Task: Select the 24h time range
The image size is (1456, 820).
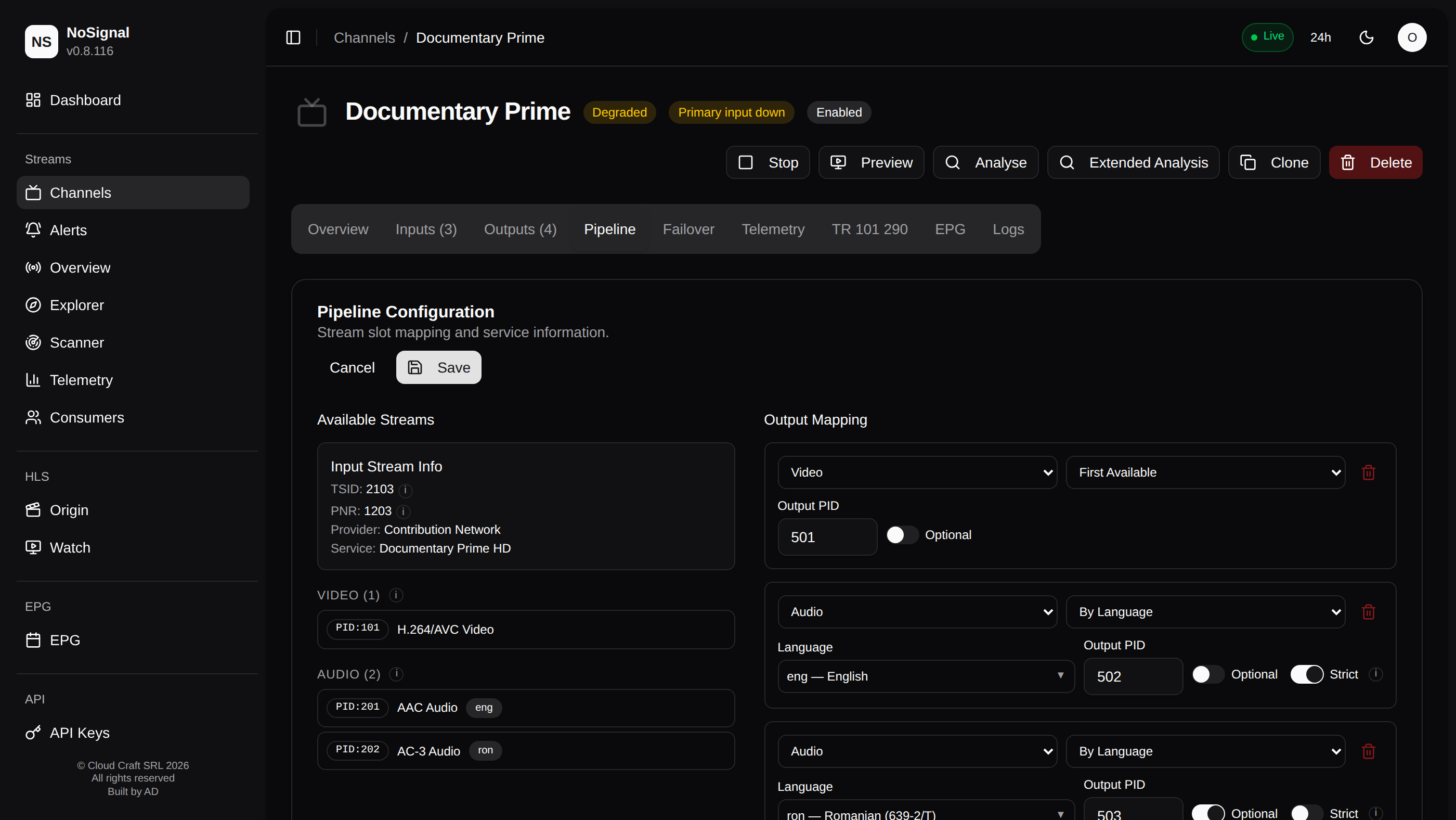Action: pyautogui.click(x=1320, y=37)
